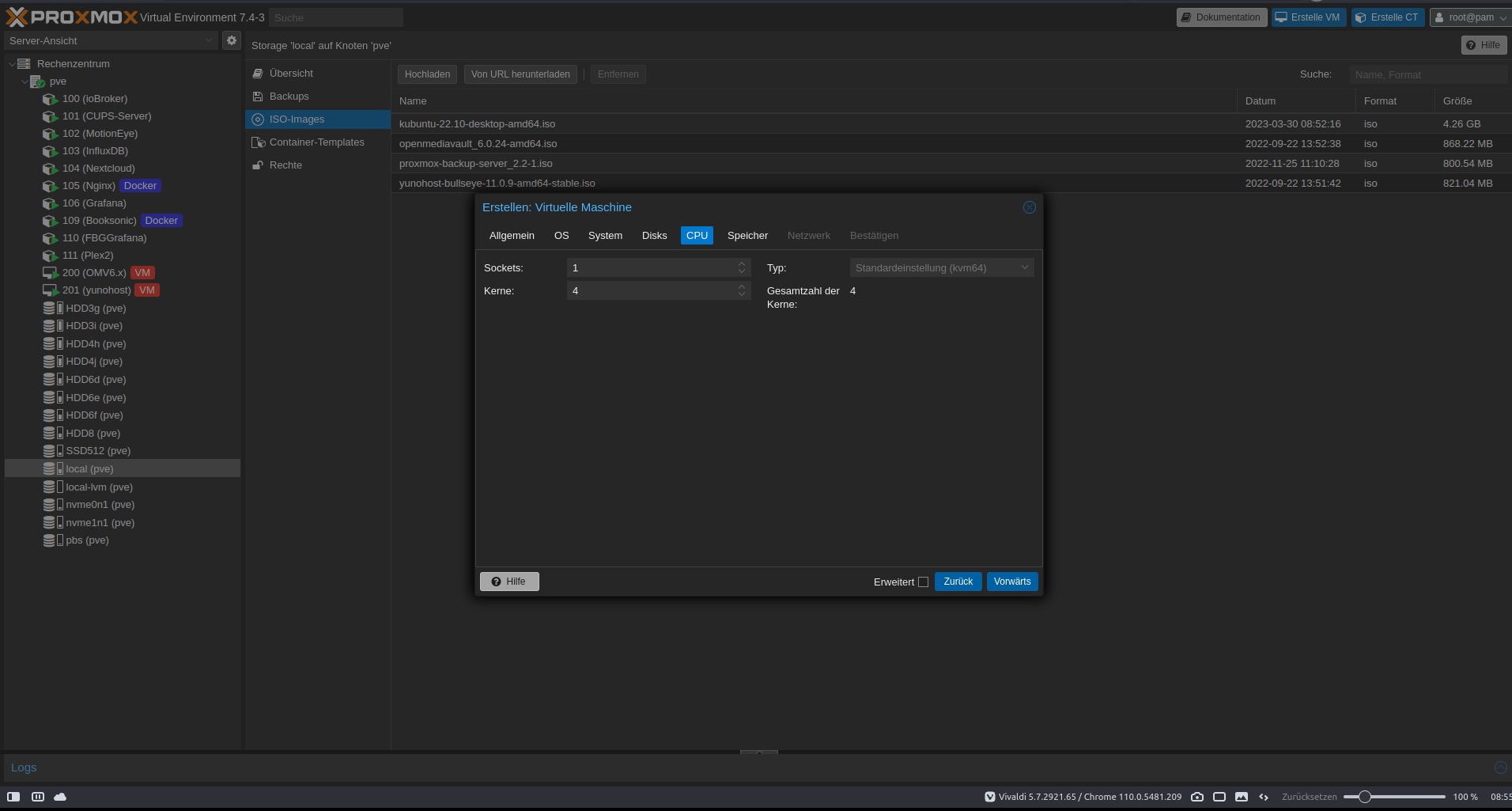Click the Proxmox logo icon
The image size is (1512, 811).
(16, 17)
